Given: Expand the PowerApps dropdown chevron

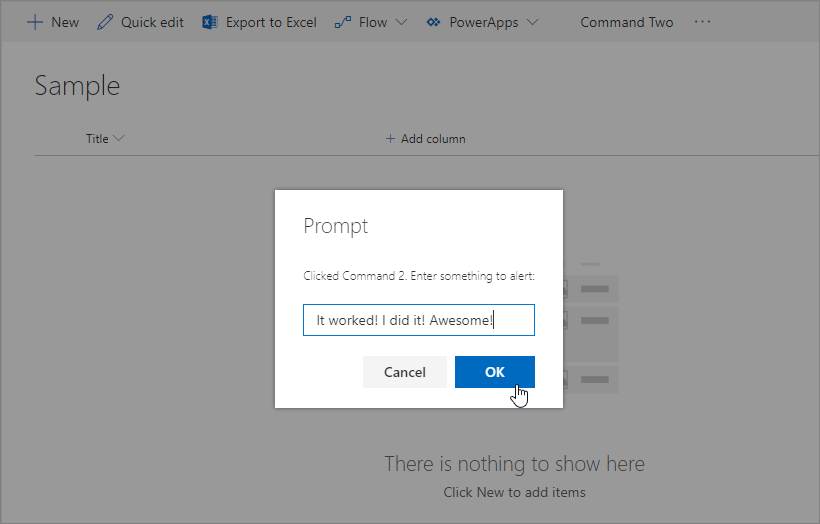Looking at the screenshot, I should (x=532, y=22).
